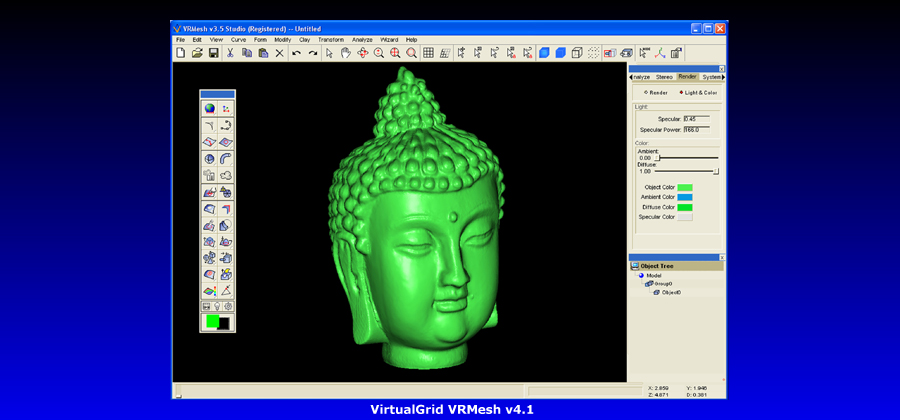Select the Render radio option
The height and width of the screenshot is (420, 900).
(656, 92)
